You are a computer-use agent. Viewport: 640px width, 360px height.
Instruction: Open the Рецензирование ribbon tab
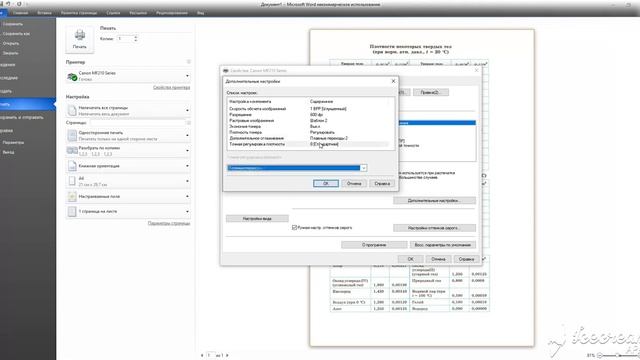172,13
